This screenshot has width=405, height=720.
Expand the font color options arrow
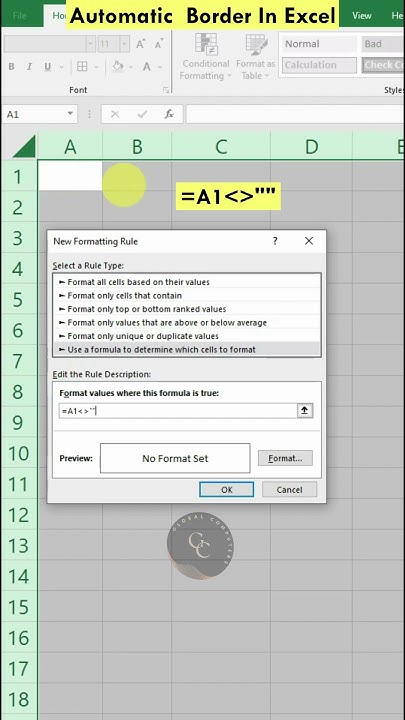click(x=160, y=67)
